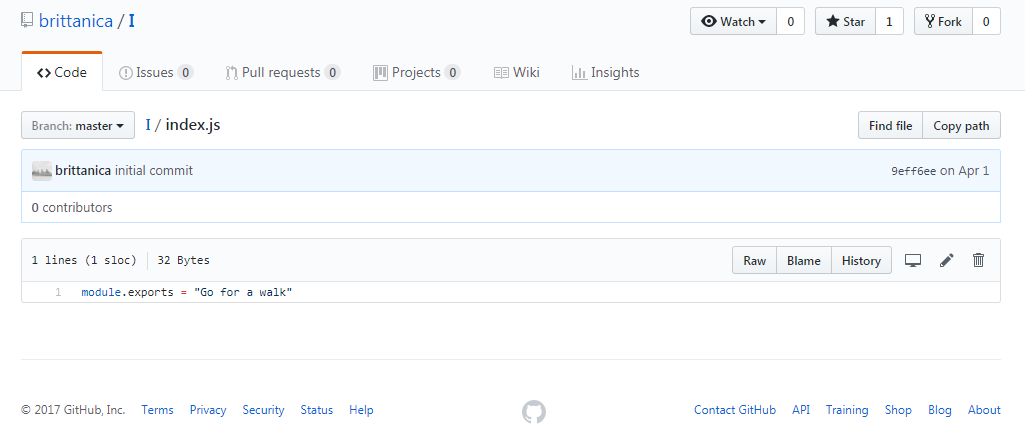Viewport: 1025px width, 442px height.
Task: Click the Blame button
Action: tap(803, 260)
